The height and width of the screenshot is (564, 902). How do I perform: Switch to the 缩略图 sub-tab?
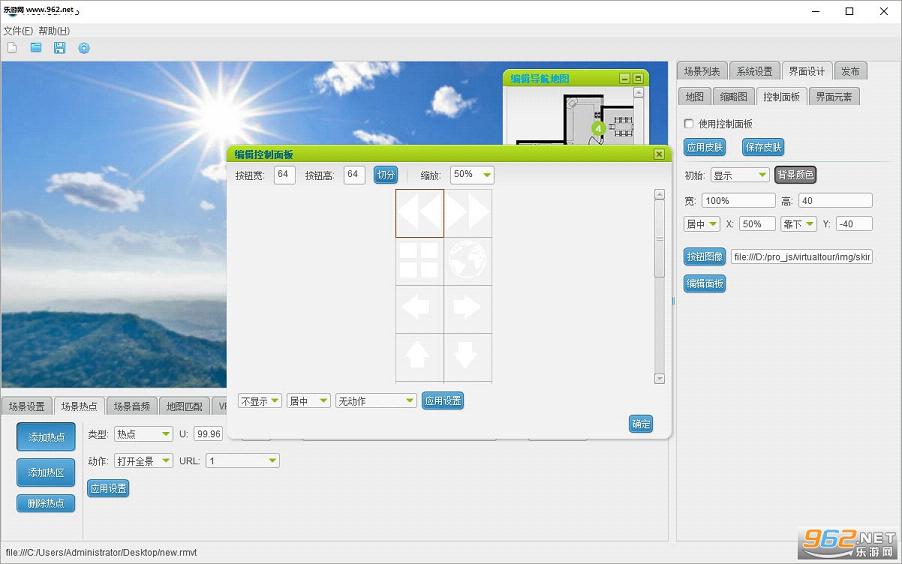[x=733, y=97]
